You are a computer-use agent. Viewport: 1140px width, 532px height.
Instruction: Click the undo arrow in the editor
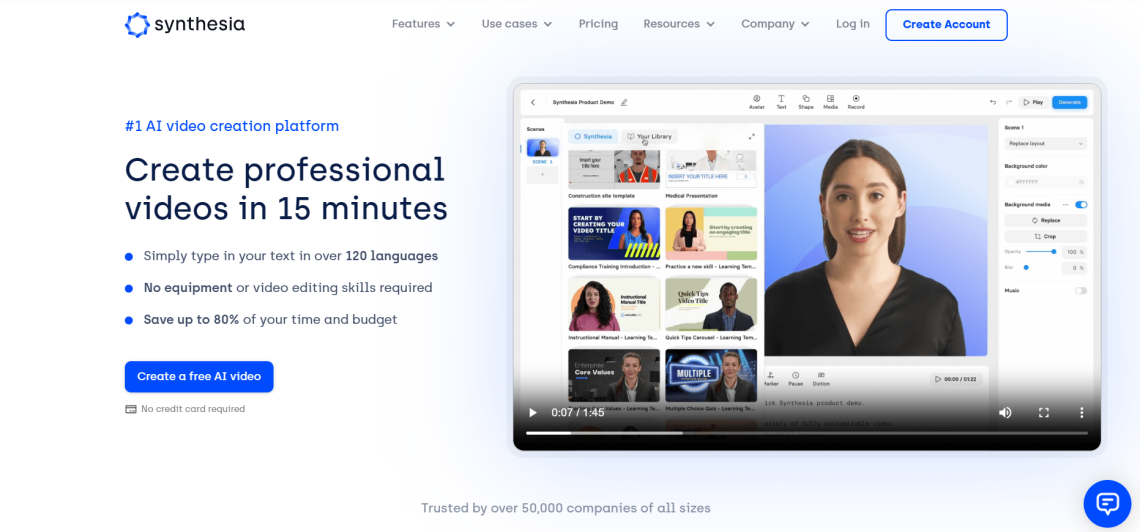993,102
